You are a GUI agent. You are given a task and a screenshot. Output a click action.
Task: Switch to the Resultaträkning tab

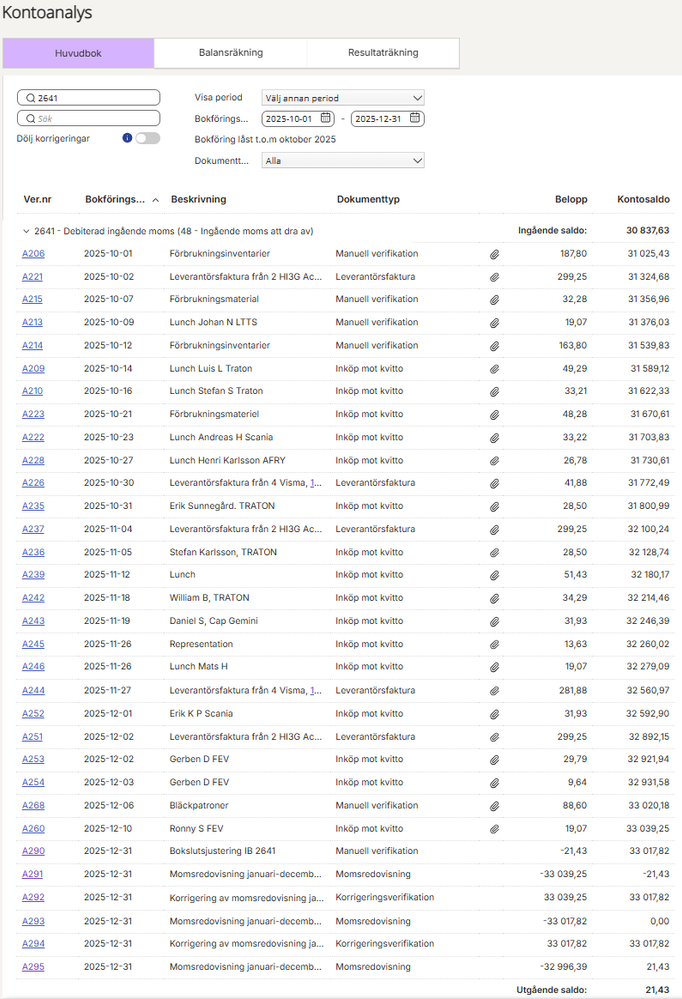click(x=383, y=53)
